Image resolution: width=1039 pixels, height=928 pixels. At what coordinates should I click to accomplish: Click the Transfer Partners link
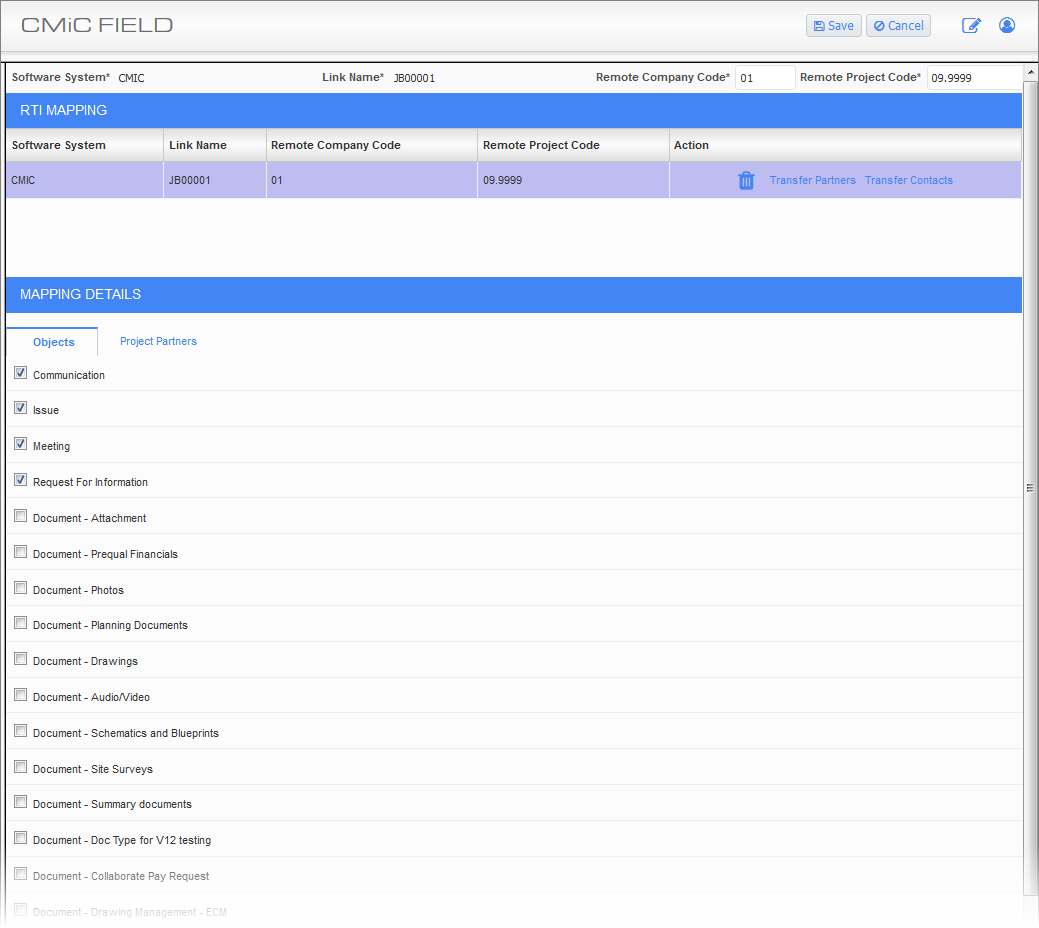pos(812,181)
